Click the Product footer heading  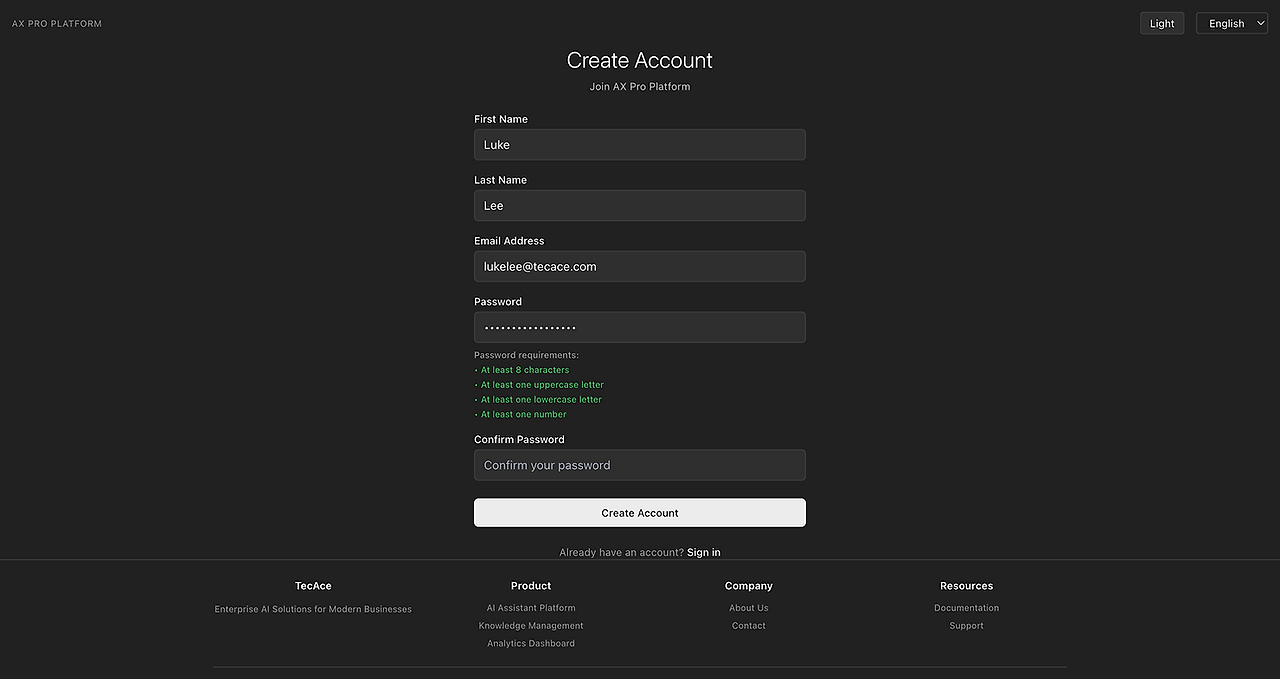point(531,586)
